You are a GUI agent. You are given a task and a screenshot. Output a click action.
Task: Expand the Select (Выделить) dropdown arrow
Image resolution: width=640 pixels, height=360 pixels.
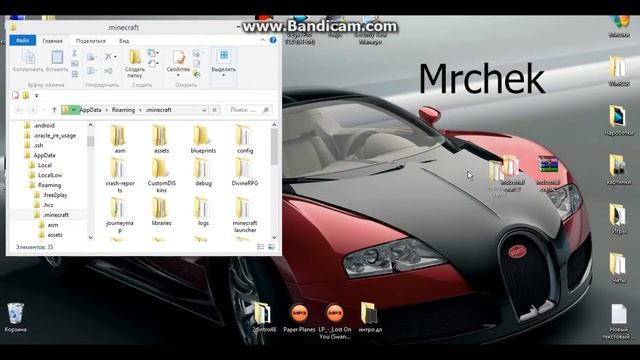click(x=224, y=75)
